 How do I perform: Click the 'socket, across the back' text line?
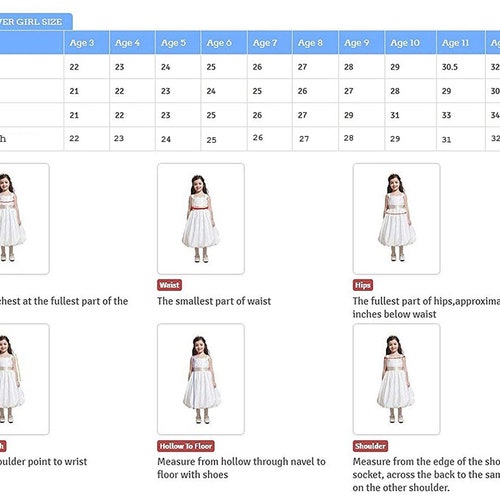(x=426, y=474)
